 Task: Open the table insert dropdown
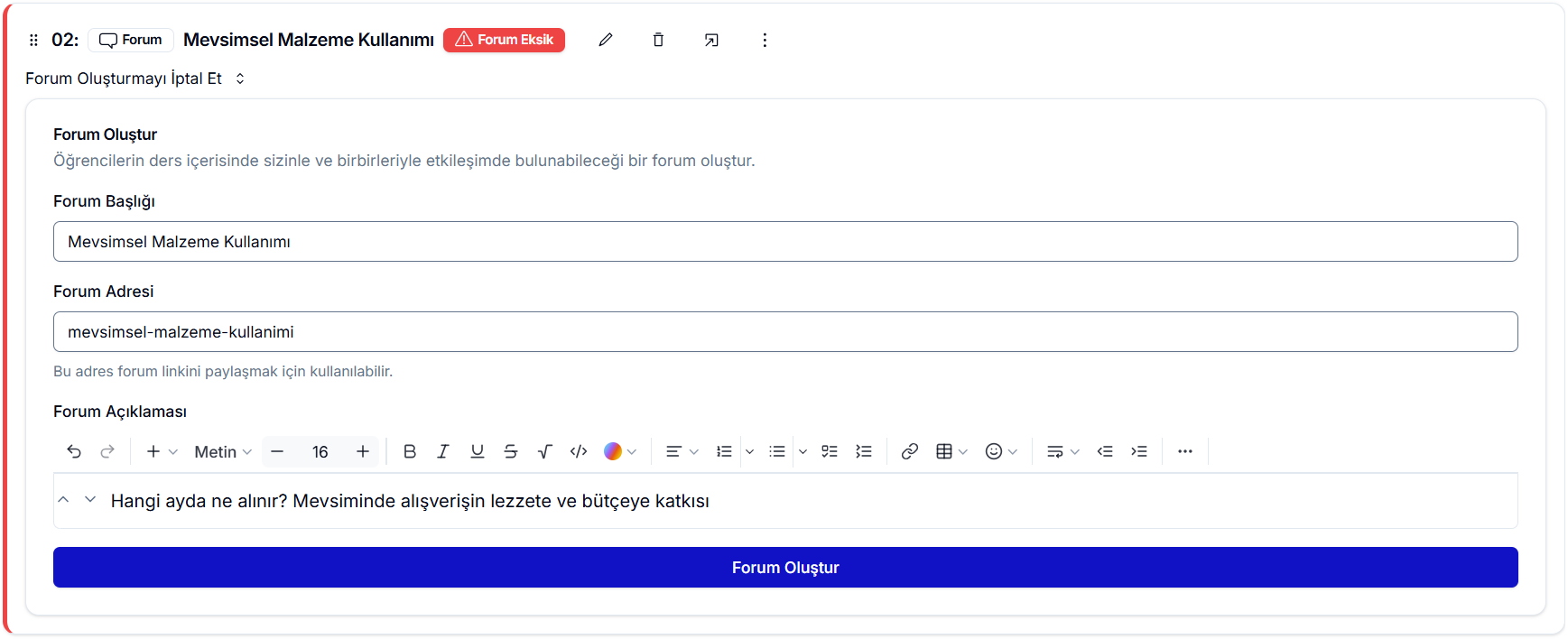951,451
